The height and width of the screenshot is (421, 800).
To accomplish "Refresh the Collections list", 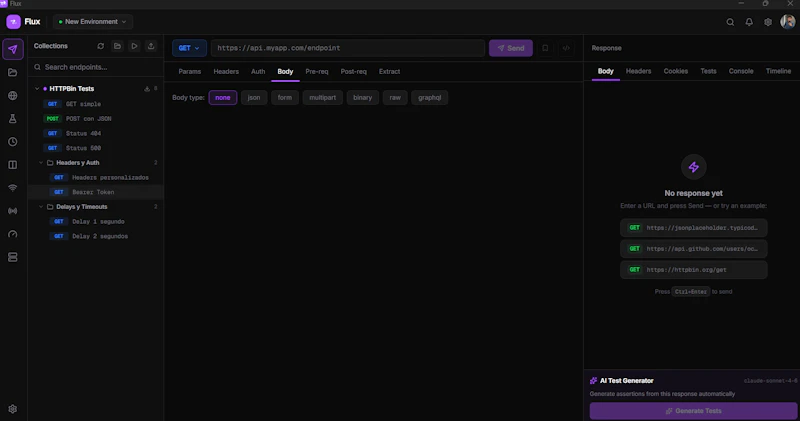I will [x=101, y=46].
